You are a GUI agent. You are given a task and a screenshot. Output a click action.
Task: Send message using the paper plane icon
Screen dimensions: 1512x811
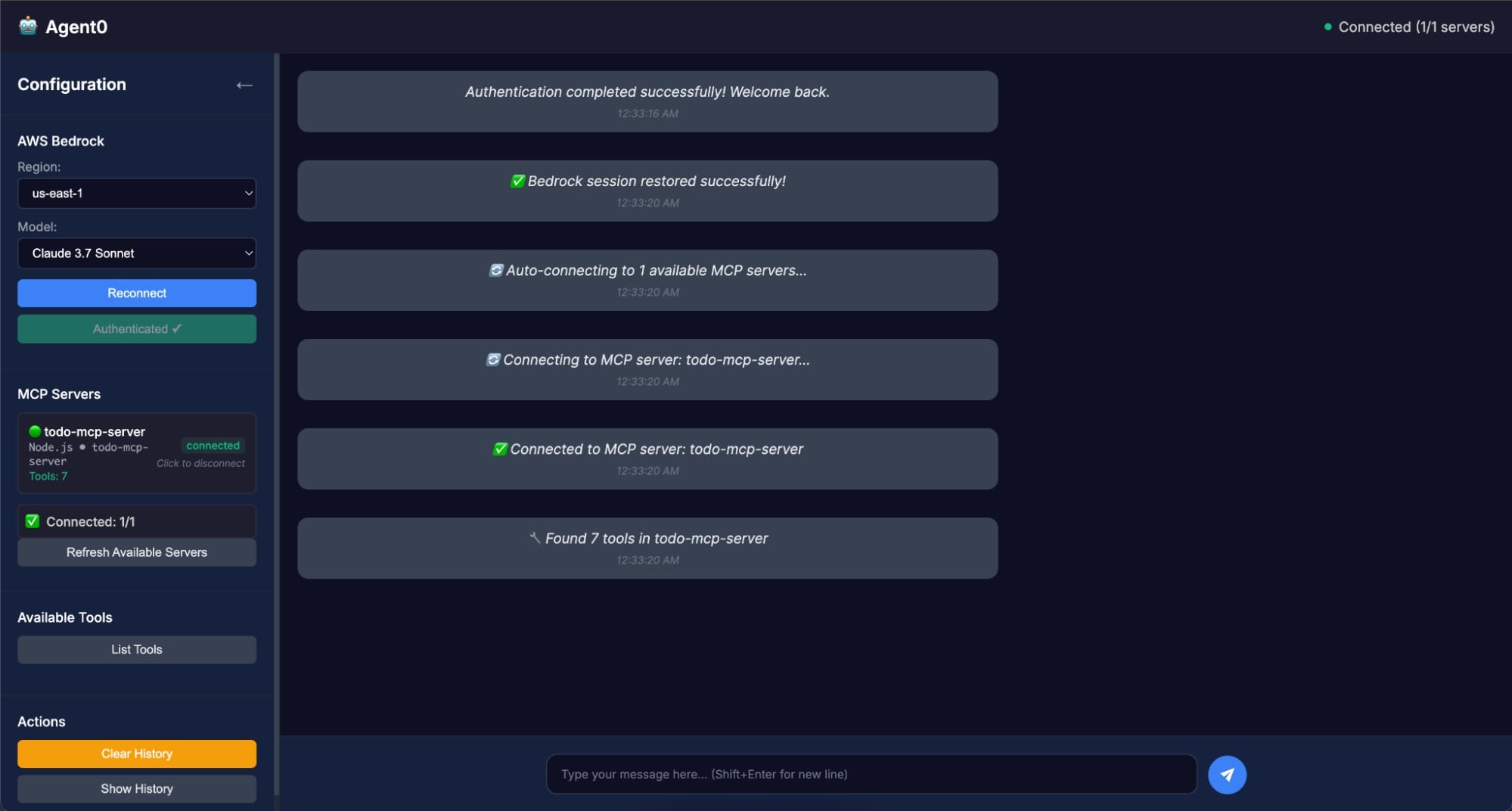click(x=1228, y=774)
